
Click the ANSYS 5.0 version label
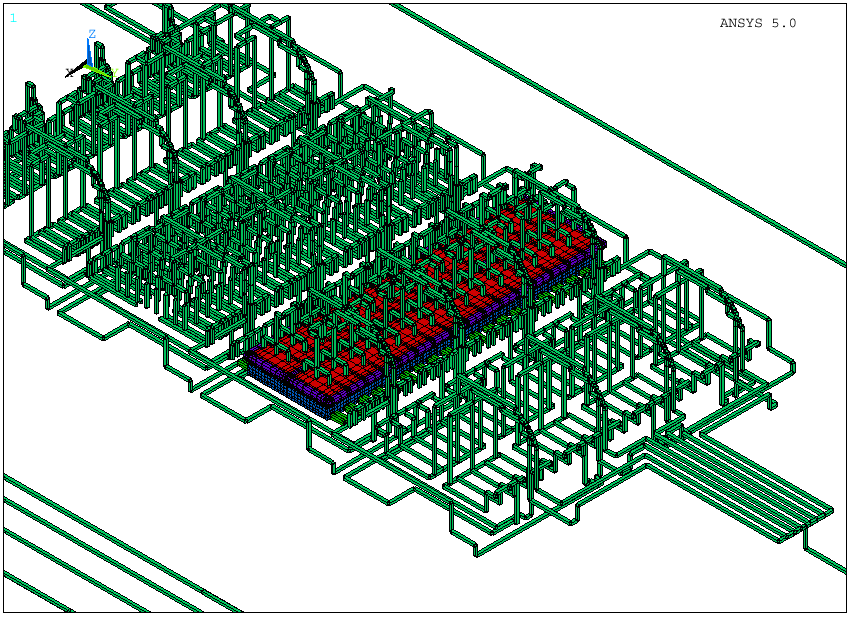[x=757, y=23]
